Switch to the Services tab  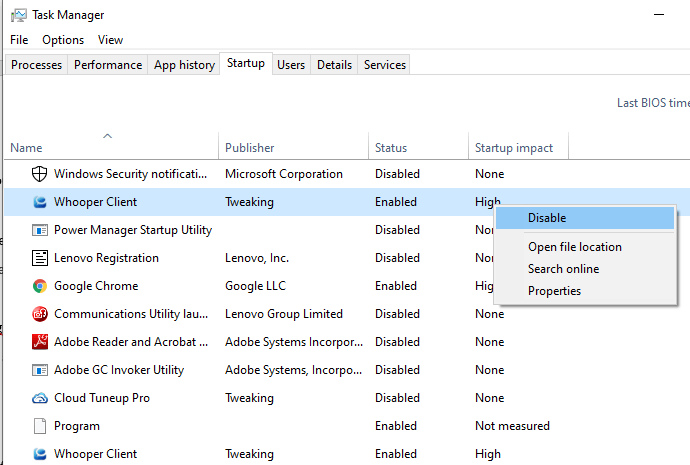pos(385,65)
